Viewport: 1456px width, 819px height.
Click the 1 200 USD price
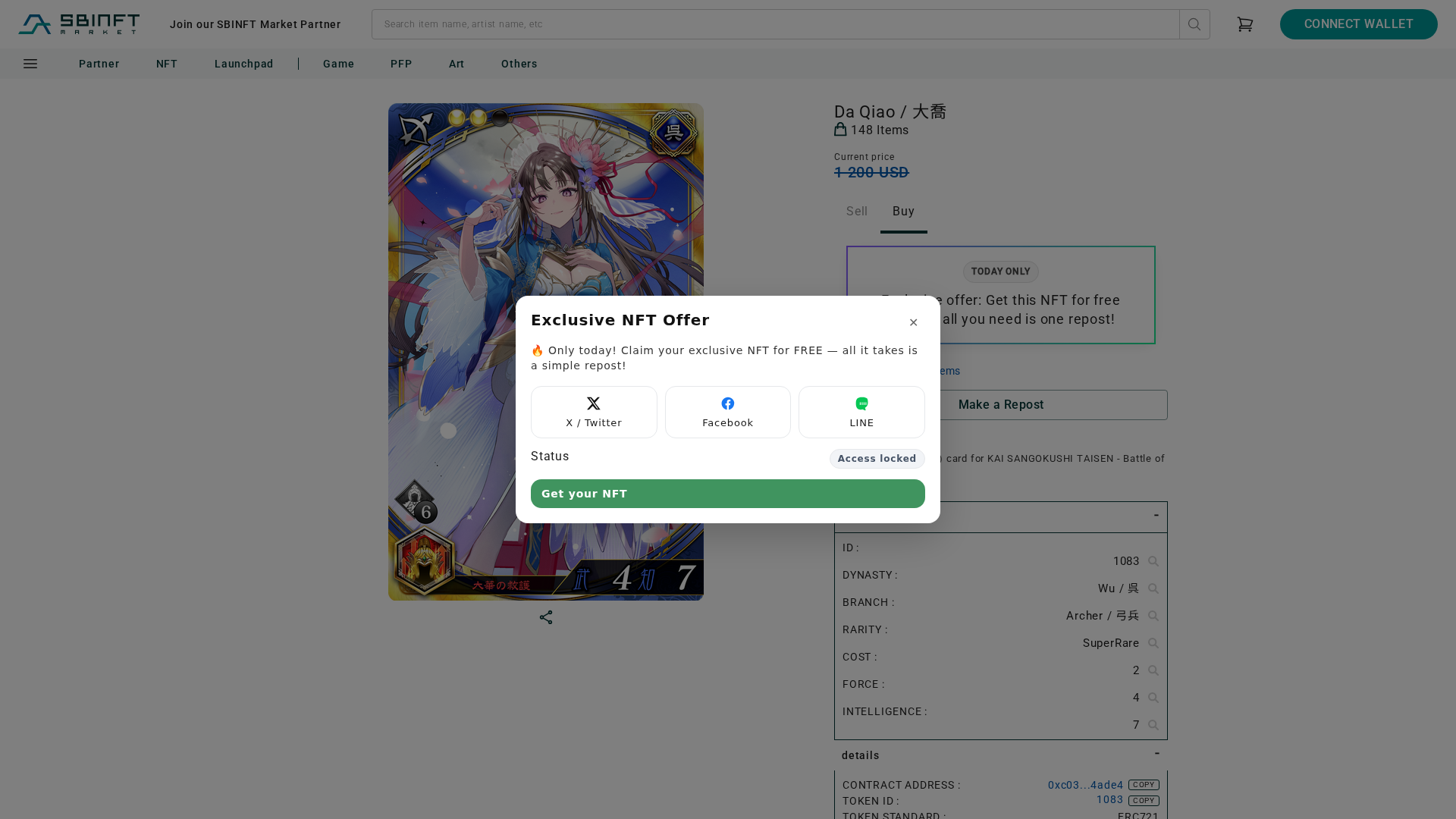click(871, 173)
